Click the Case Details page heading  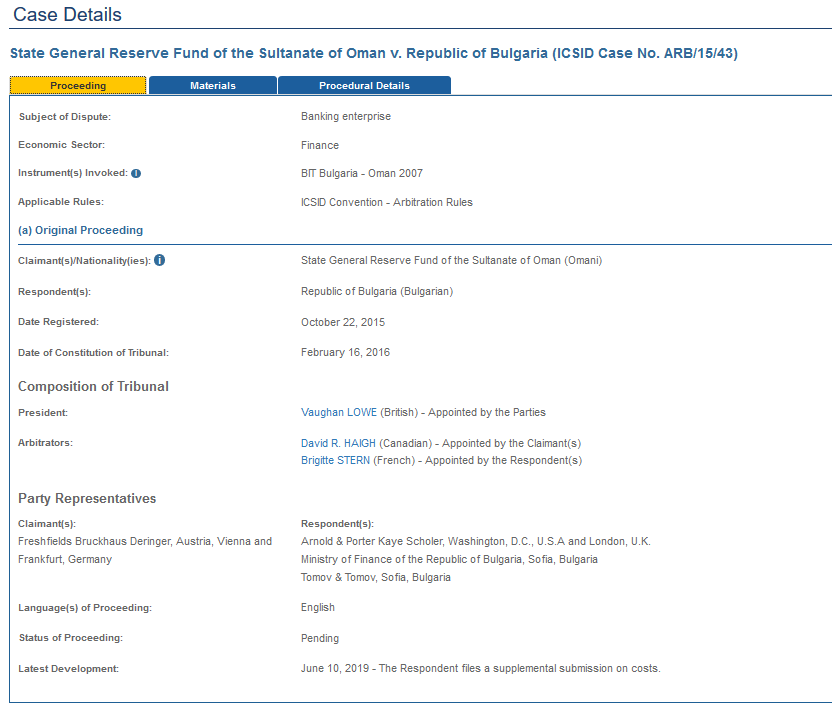[68, 15]
